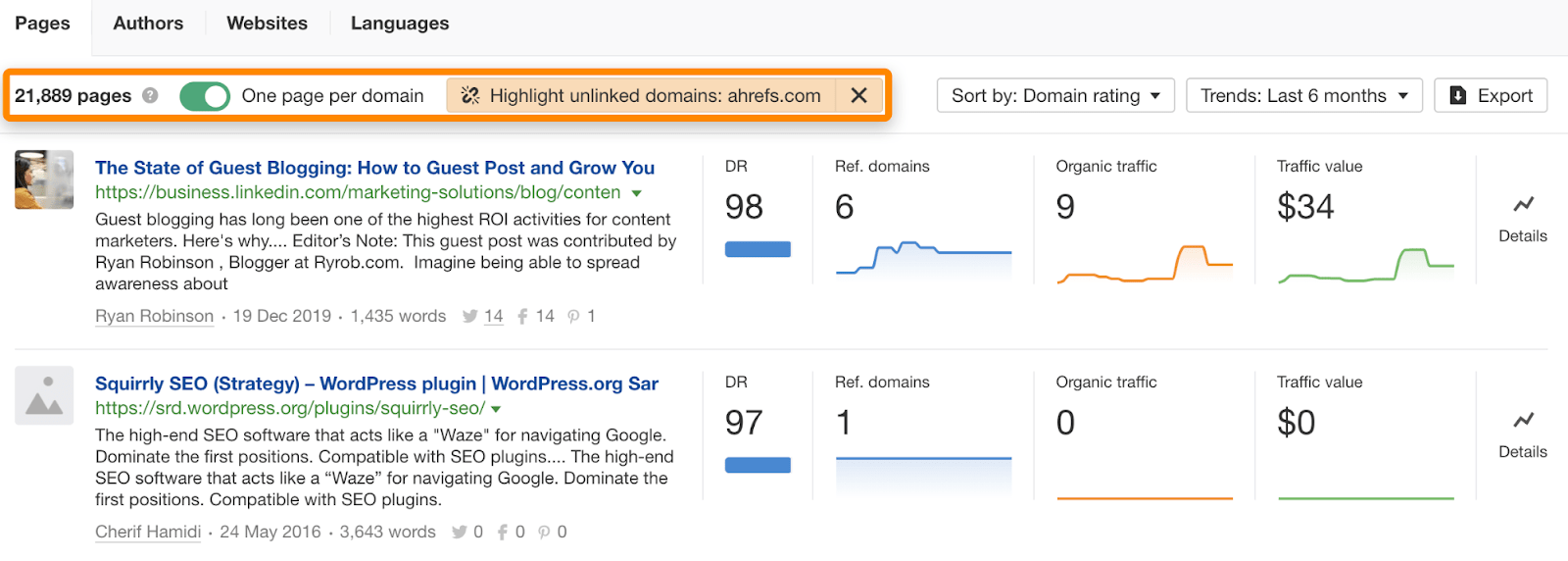Click the "21,889 pages" count text

click(x=73, y=95)
